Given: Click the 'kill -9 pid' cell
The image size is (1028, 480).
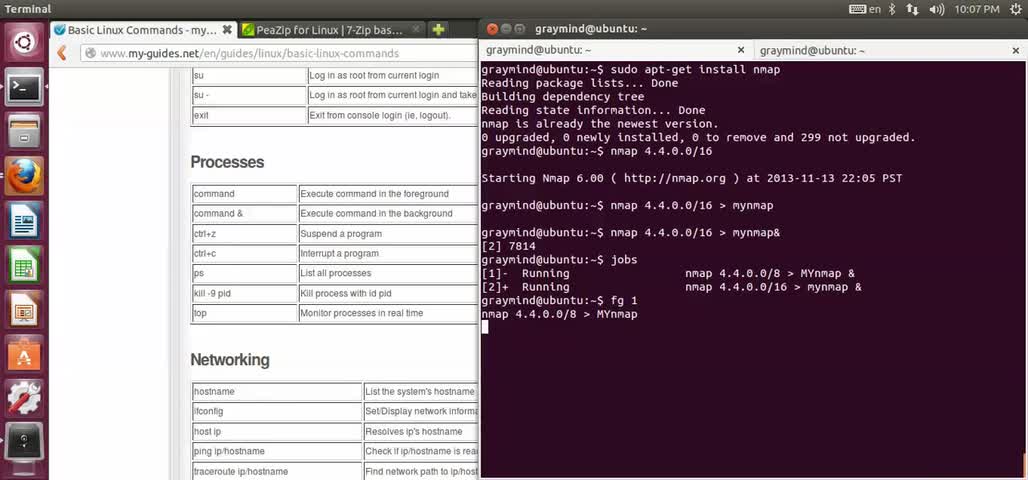Looking at the screenshot, I should click(x=245, y=293).
